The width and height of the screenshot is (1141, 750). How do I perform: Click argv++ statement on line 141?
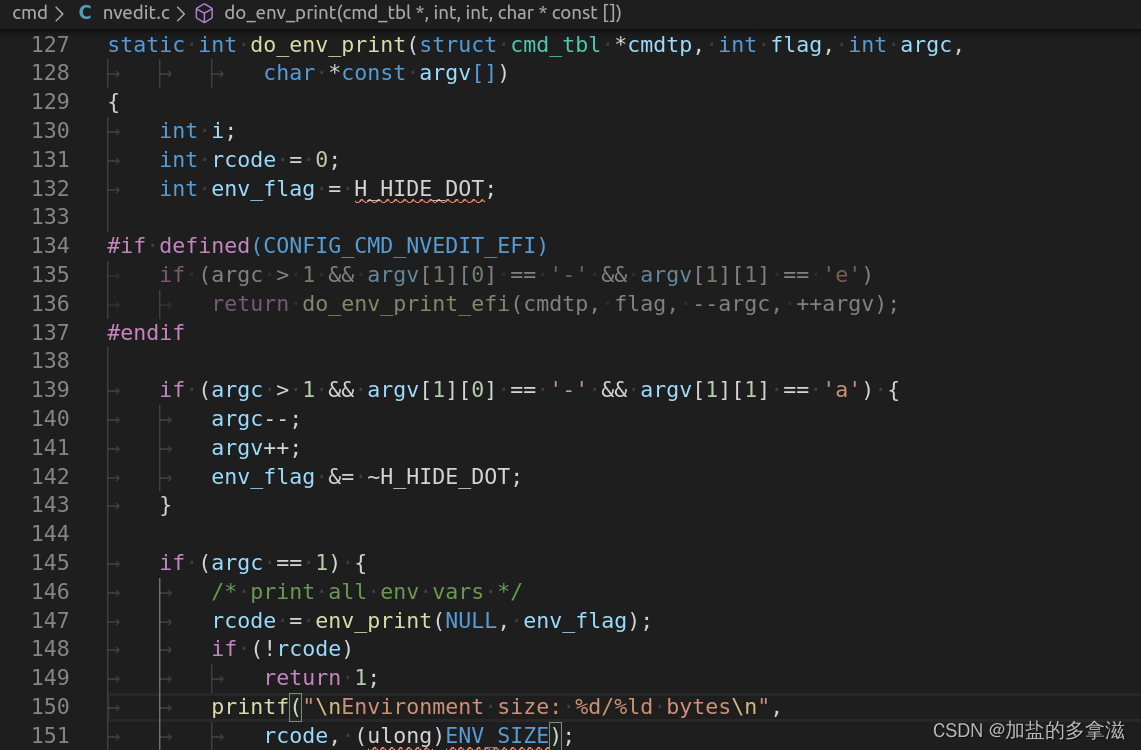[x=255, y=448]
